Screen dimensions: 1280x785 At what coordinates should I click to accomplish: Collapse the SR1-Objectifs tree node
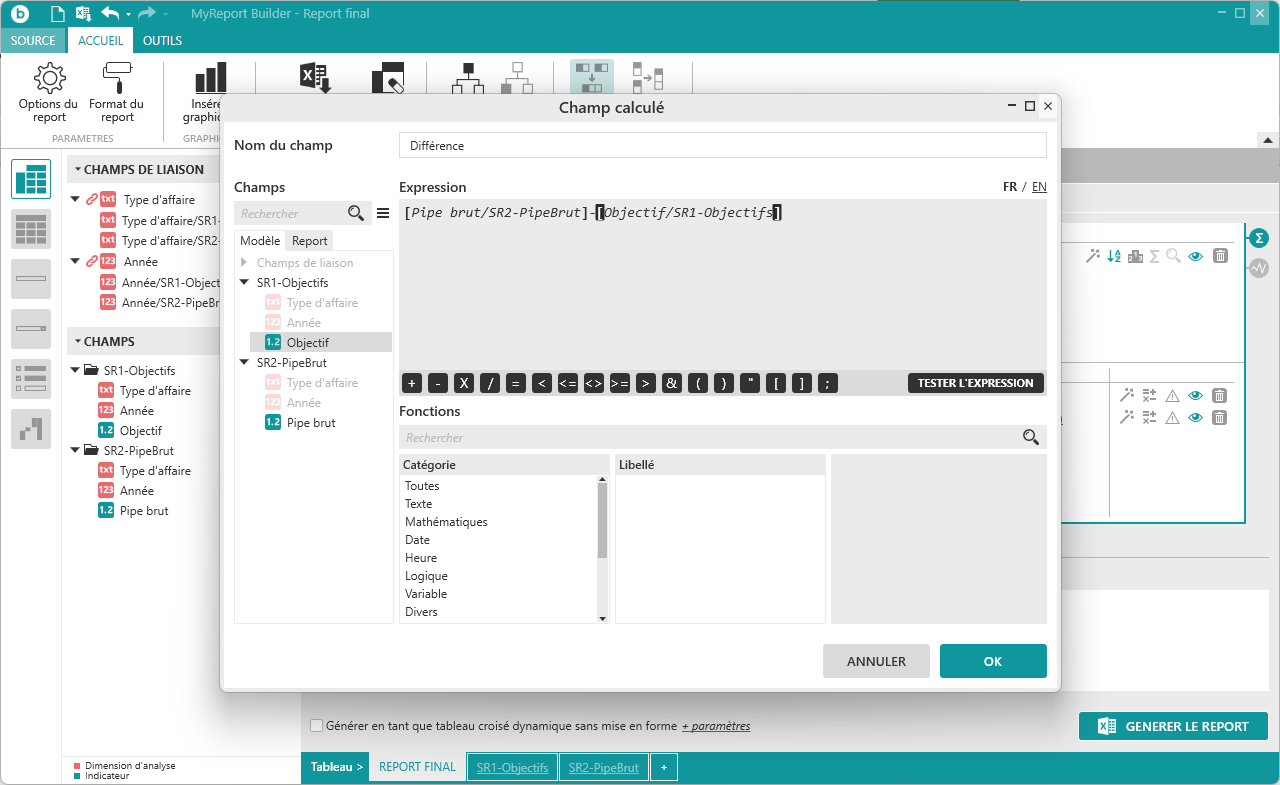point(244,283)
